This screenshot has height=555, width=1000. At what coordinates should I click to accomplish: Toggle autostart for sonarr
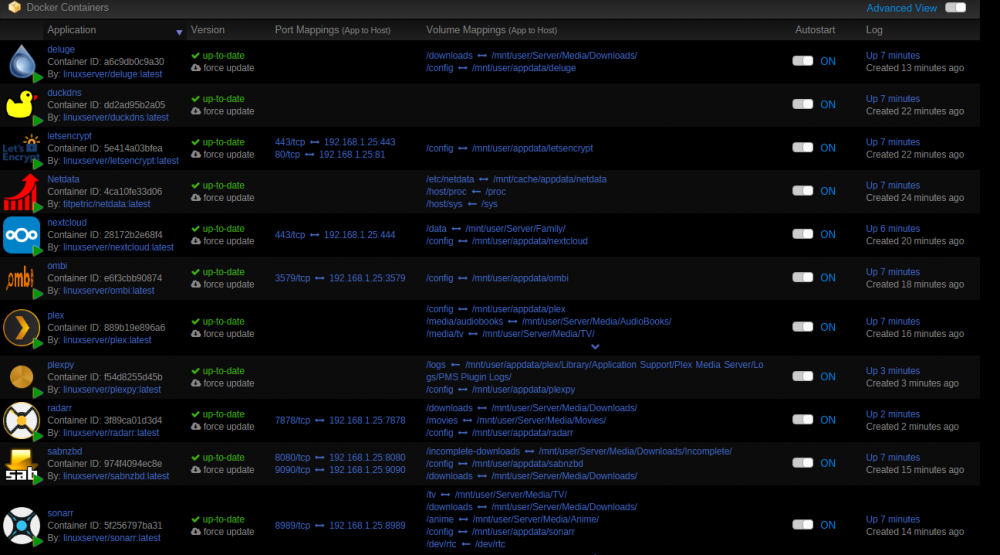point(802,526)
